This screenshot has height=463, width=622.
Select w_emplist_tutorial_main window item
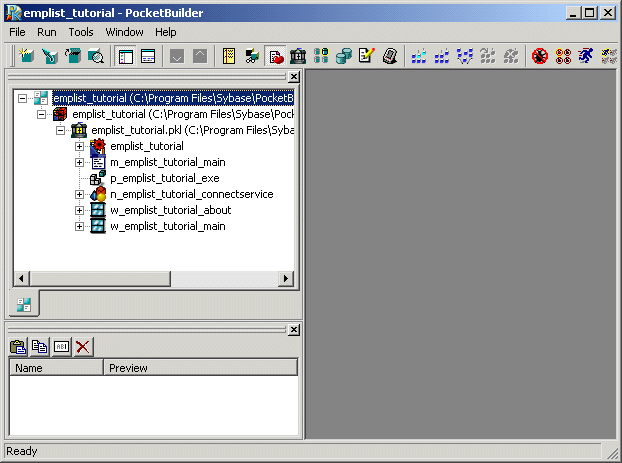[x=168, y=226]
